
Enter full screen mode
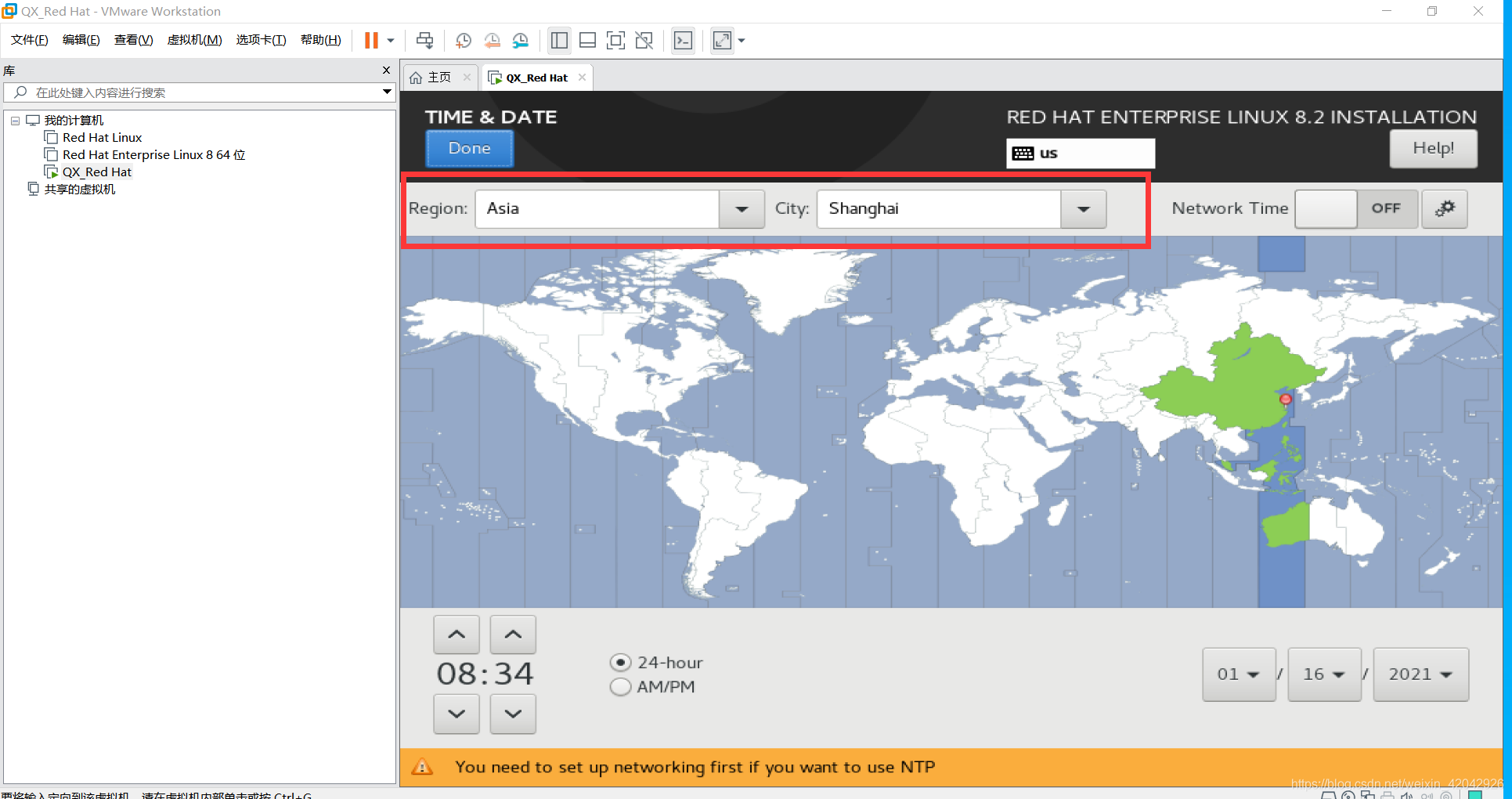coord(616,40)
